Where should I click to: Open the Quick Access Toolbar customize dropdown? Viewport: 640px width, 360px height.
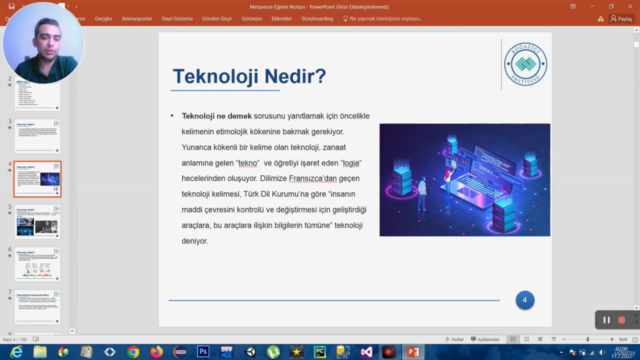76,7
